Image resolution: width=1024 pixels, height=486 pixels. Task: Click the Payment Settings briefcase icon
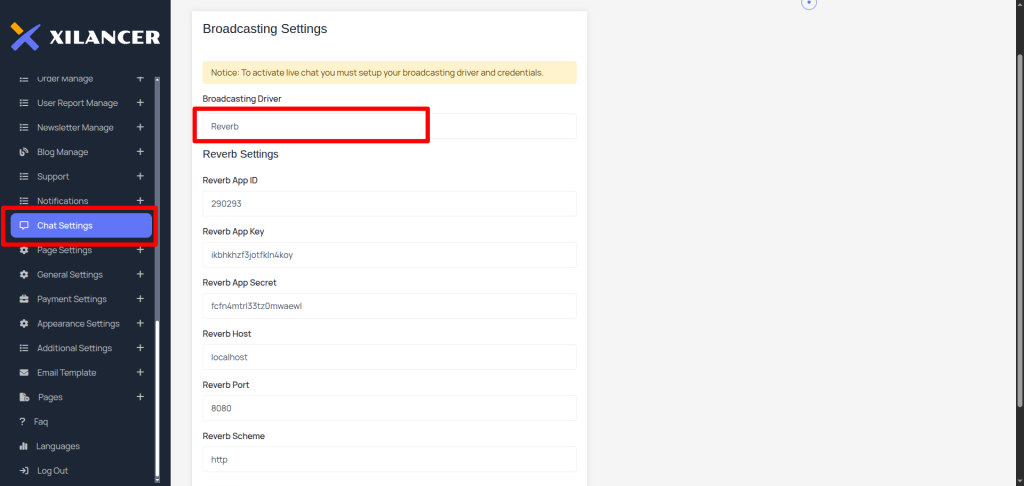click(x=24, y=299)
